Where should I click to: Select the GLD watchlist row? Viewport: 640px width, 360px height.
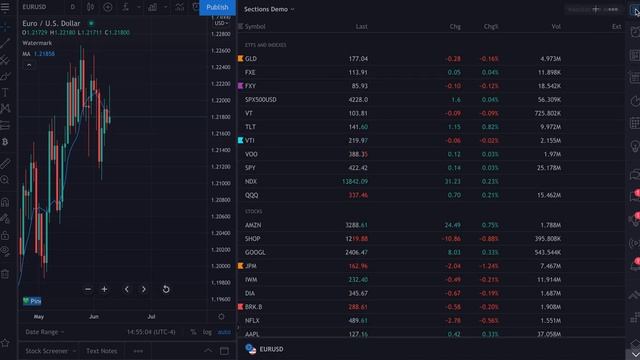point(431,59)
